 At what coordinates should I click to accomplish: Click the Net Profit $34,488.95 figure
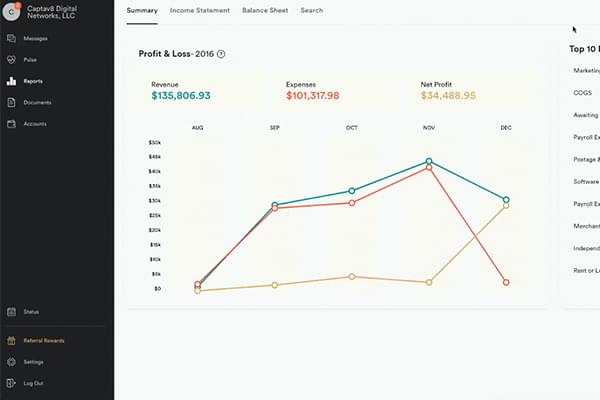pos(447,96)
